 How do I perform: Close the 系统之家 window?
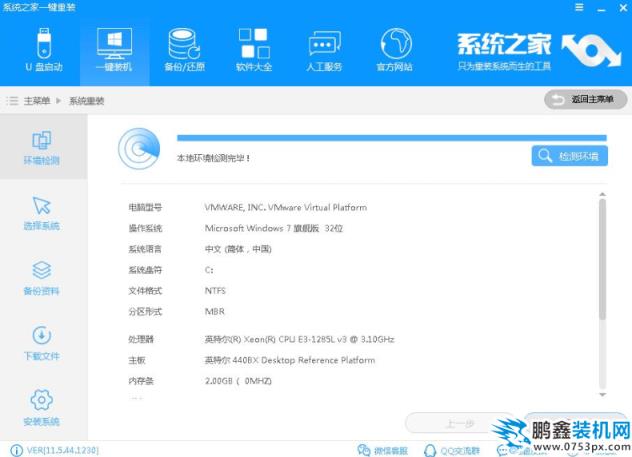623,8
